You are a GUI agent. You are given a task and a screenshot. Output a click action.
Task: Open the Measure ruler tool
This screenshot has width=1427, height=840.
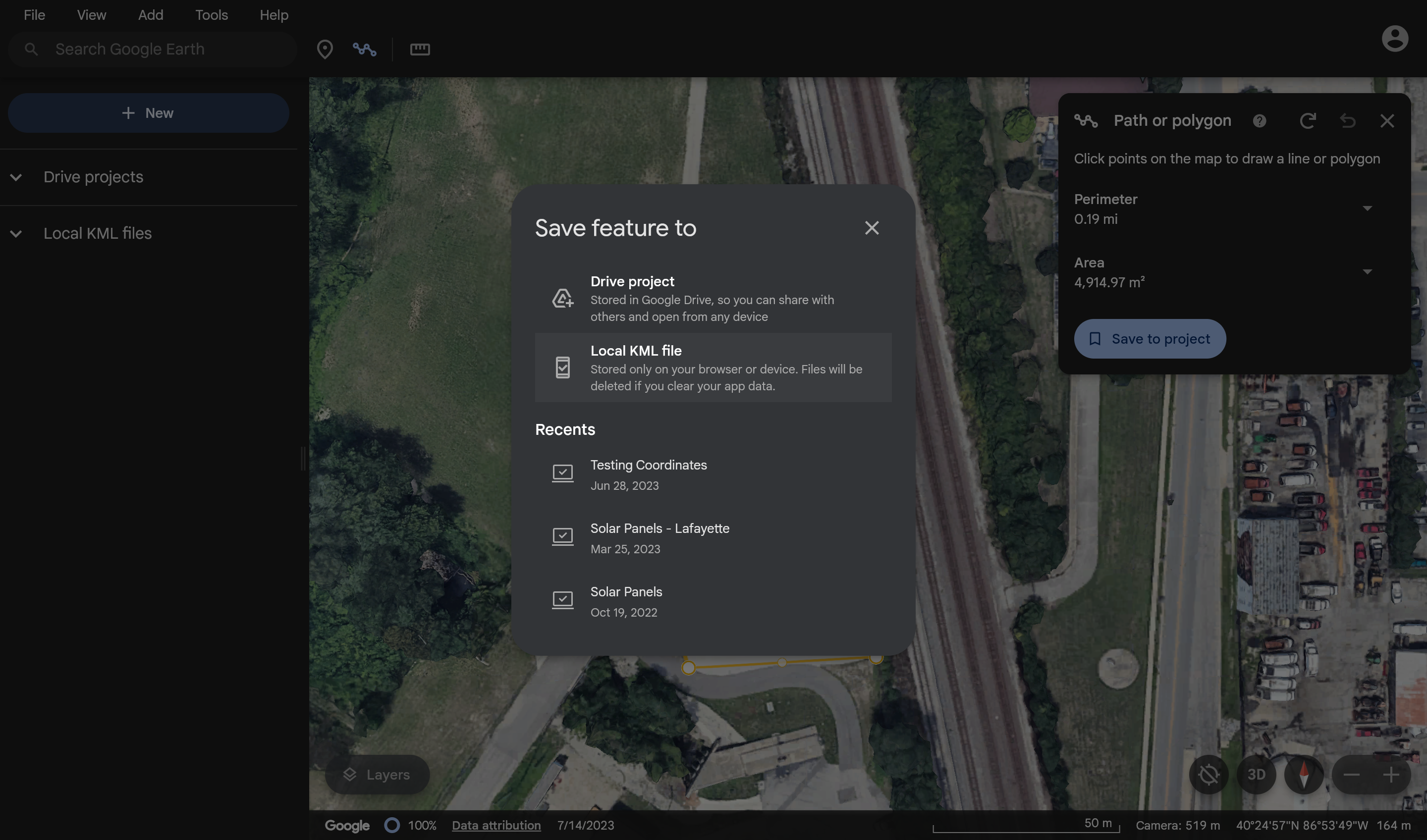420,49
